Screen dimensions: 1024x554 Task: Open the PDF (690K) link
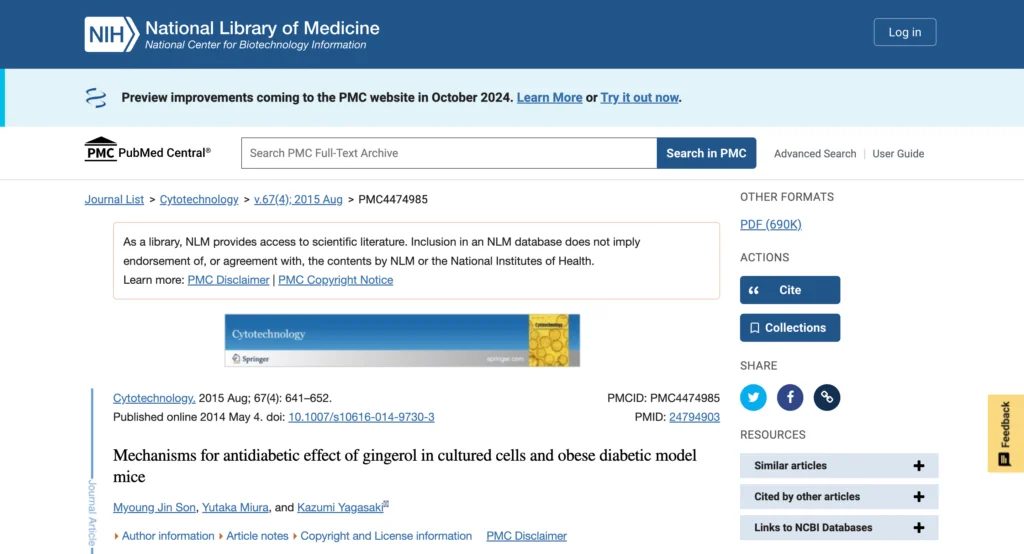(770, 225)
